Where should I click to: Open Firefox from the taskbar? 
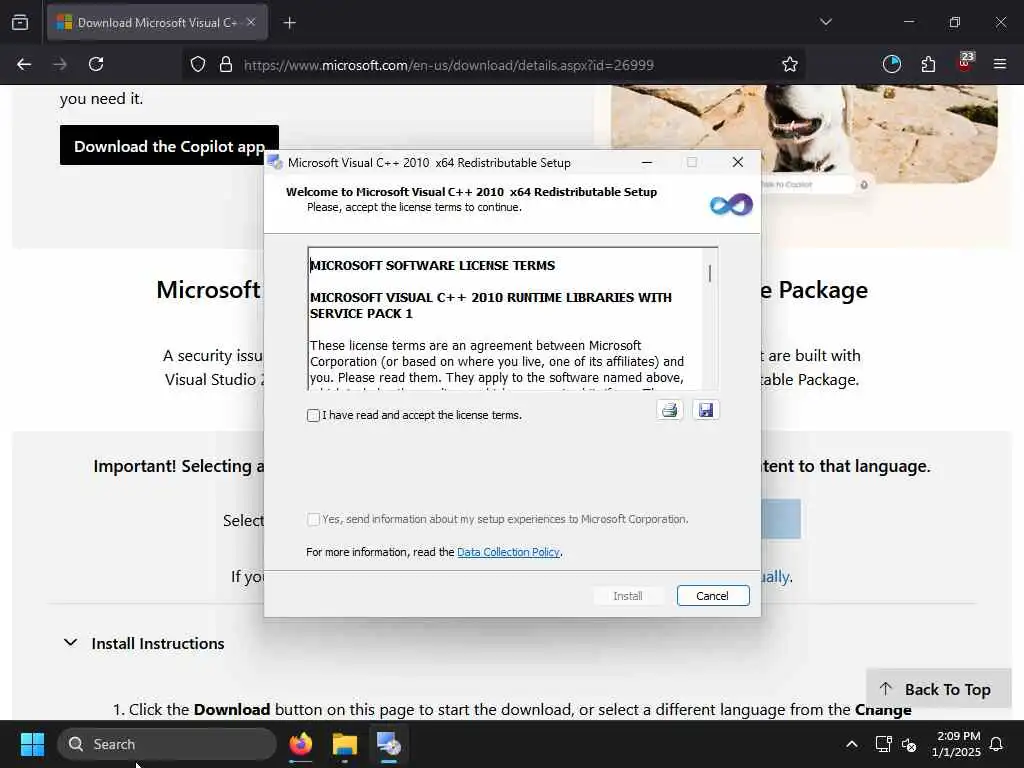click(300, 744)
